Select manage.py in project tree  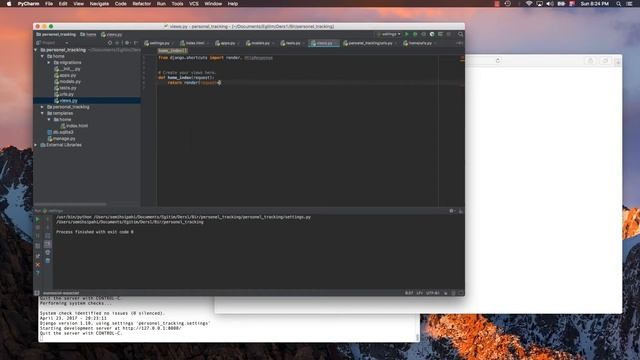pyautogui.click(x=64, y=138)
